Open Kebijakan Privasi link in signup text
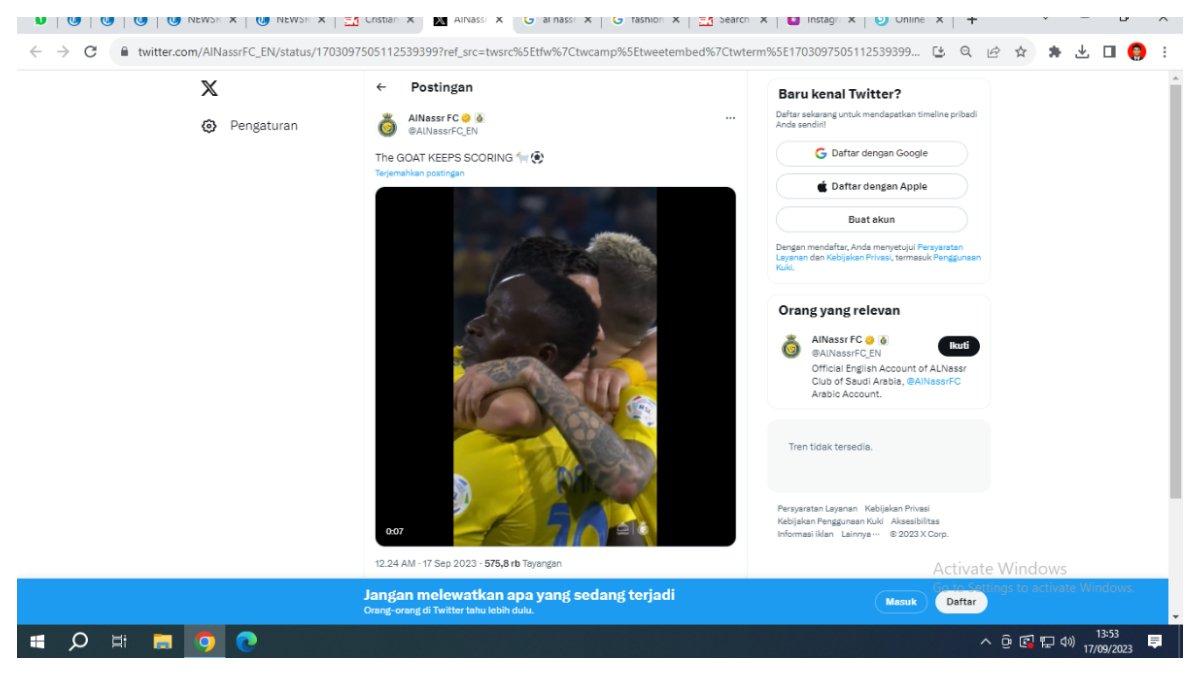 (x=859, y=257)
